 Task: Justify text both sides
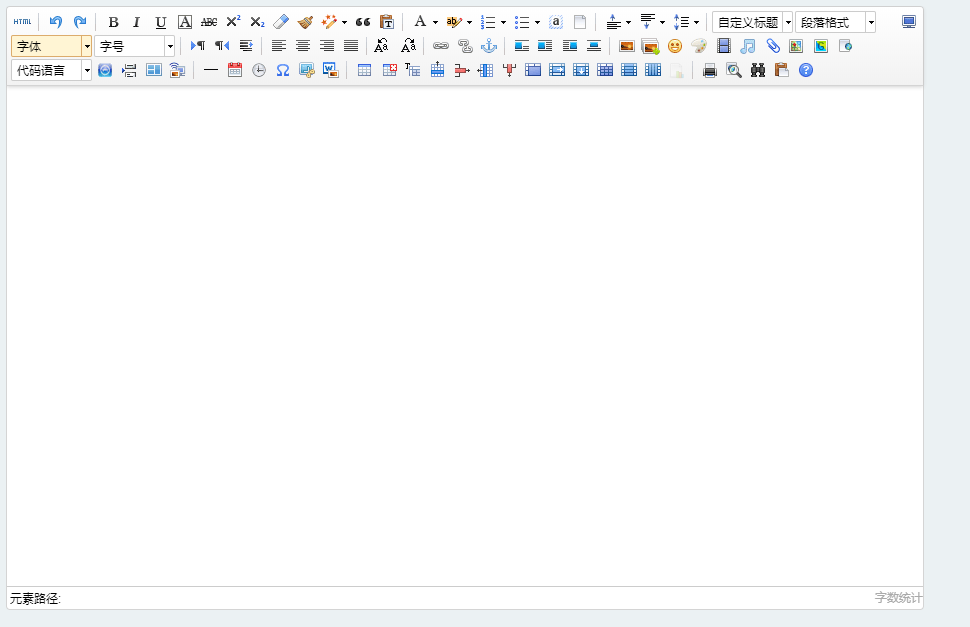pyautogui.click(x=351, y=46)
